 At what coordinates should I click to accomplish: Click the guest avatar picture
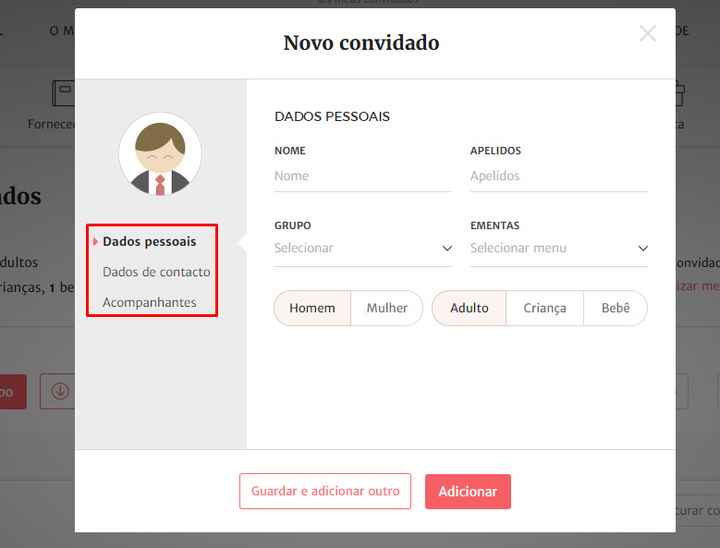click(160, 154)
